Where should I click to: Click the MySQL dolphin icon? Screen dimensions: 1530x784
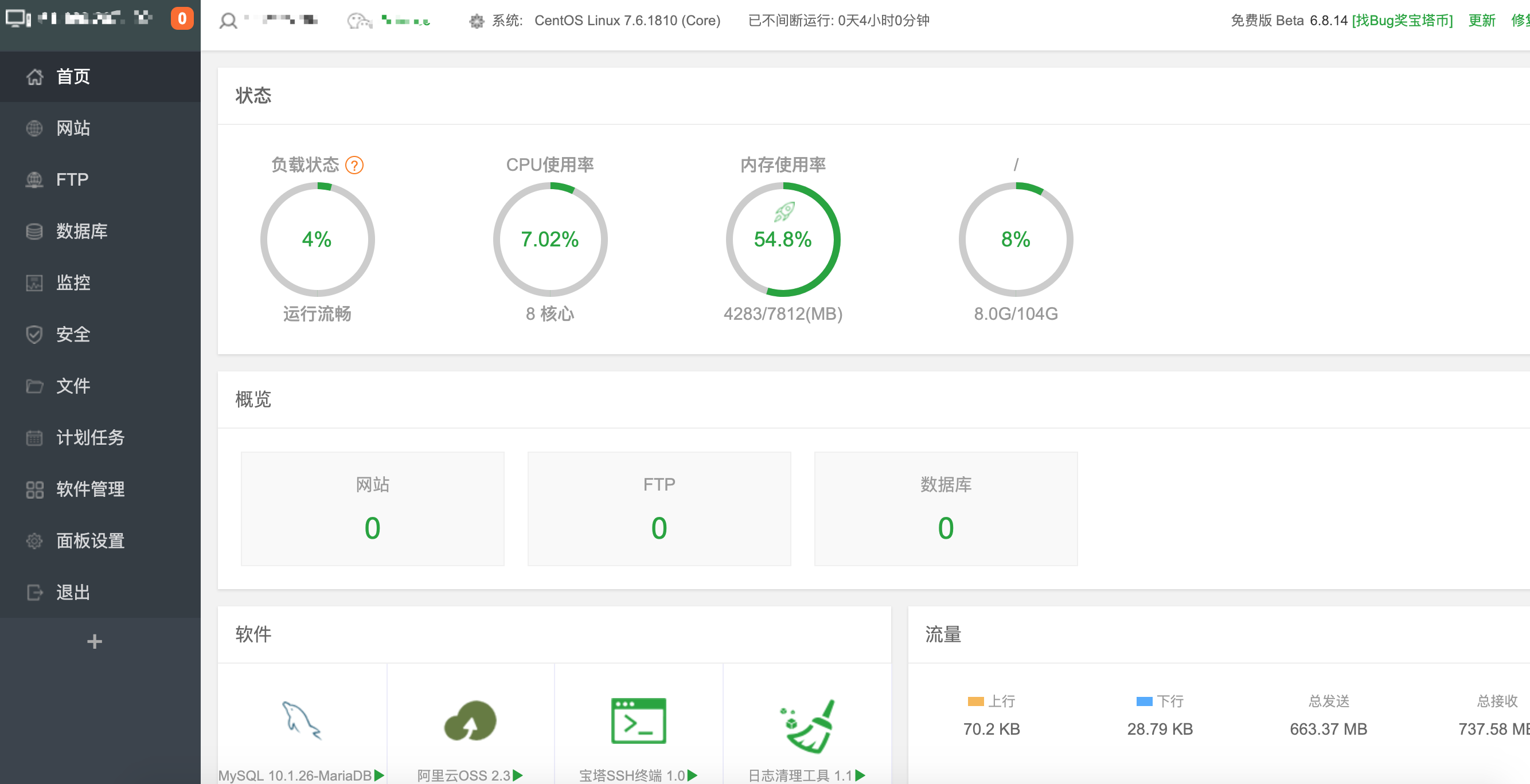pos(302,720)
